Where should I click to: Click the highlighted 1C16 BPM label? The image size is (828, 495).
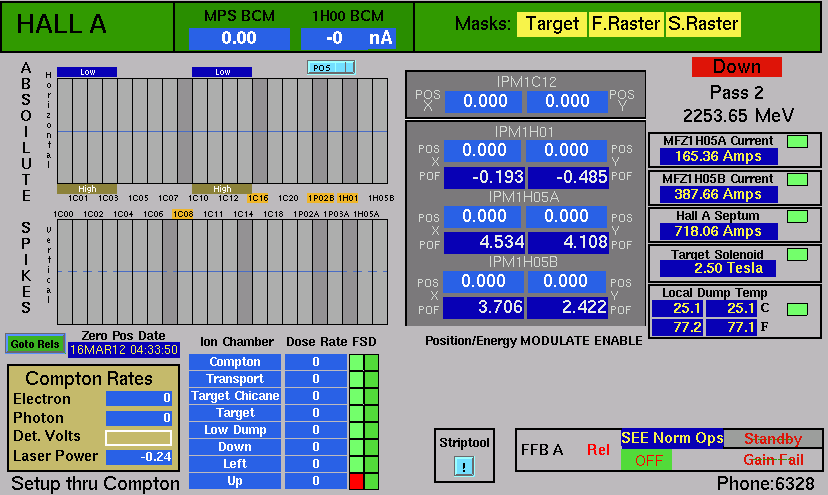tap(258, 198)
